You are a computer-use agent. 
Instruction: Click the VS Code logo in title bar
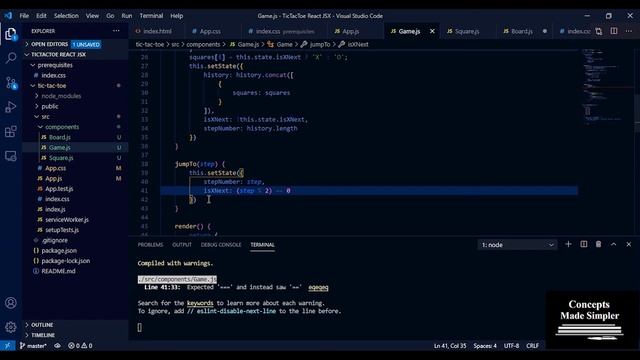coord(8,16)
